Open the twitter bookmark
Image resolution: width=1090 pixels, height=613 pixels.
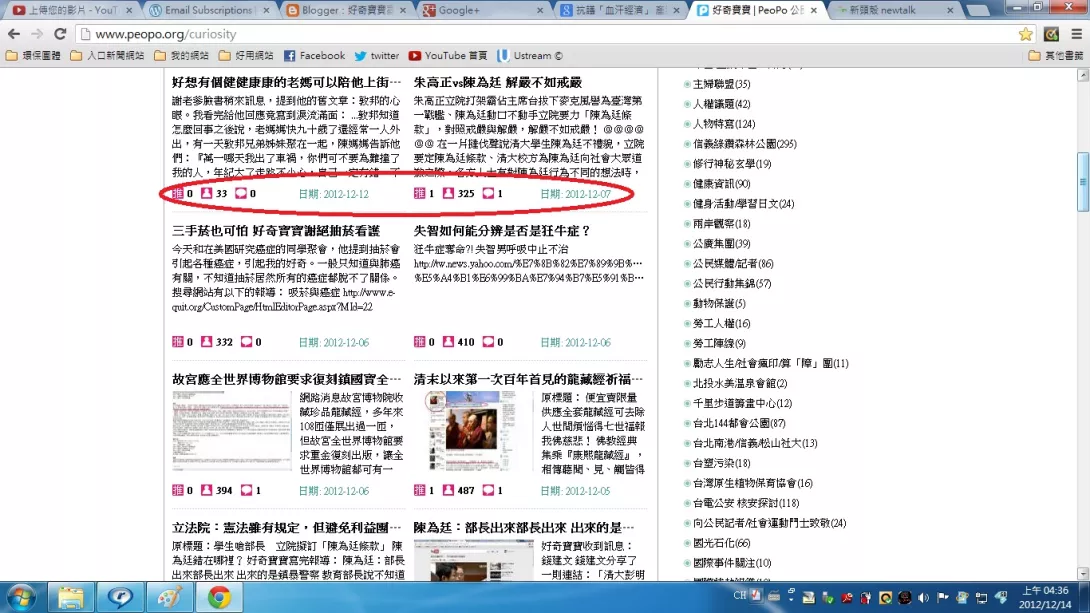377,56
